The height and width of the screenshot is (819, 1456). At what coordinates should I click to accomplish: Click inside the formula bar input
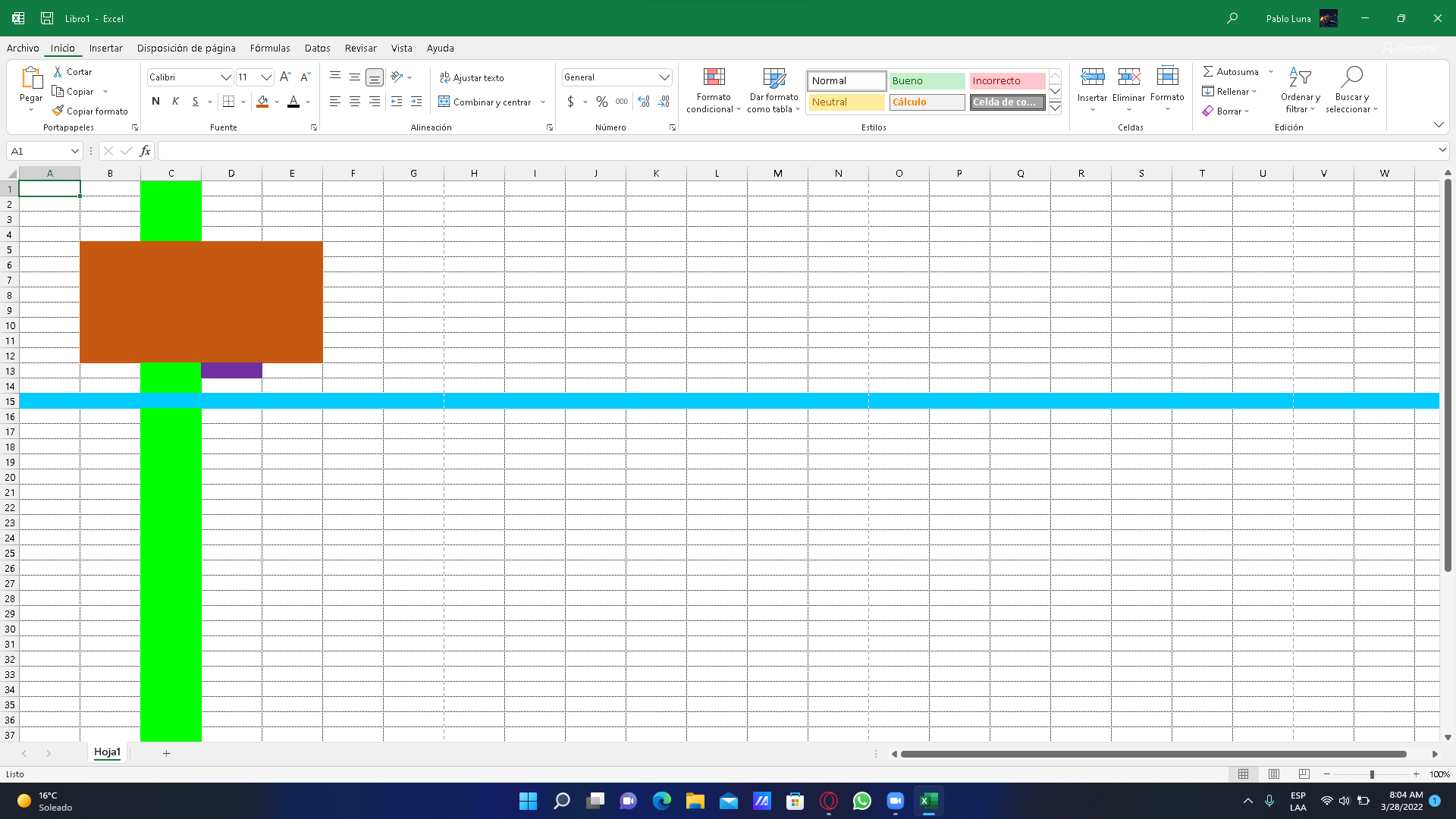[x=796, y=151]
